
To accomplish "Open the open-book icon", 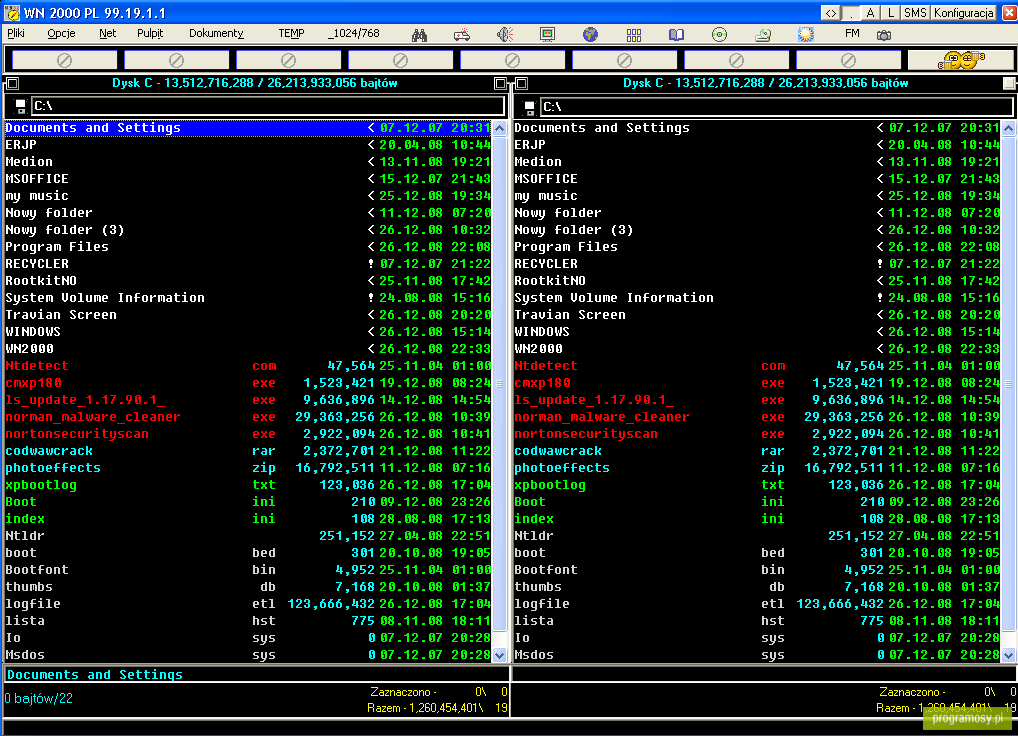I will (x=677, y=34).
